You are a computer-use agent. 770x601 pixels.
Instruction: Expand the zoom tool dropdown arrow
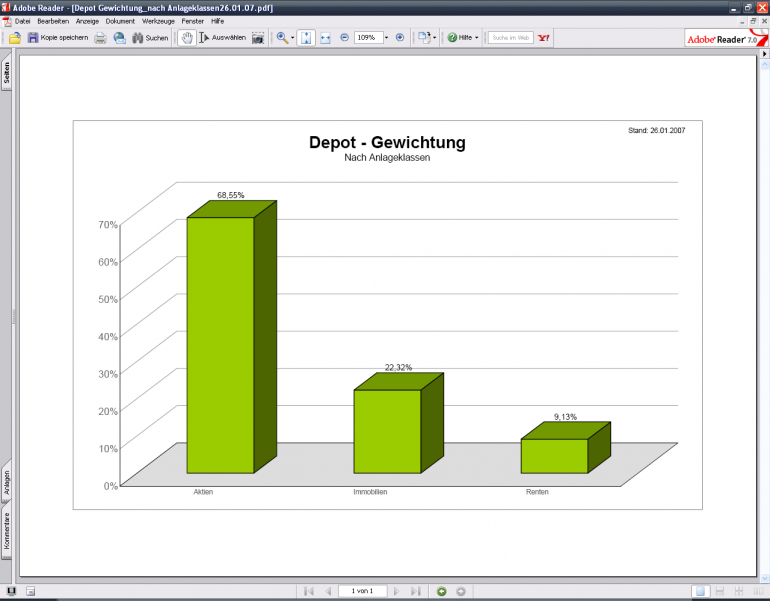point(293,38)
